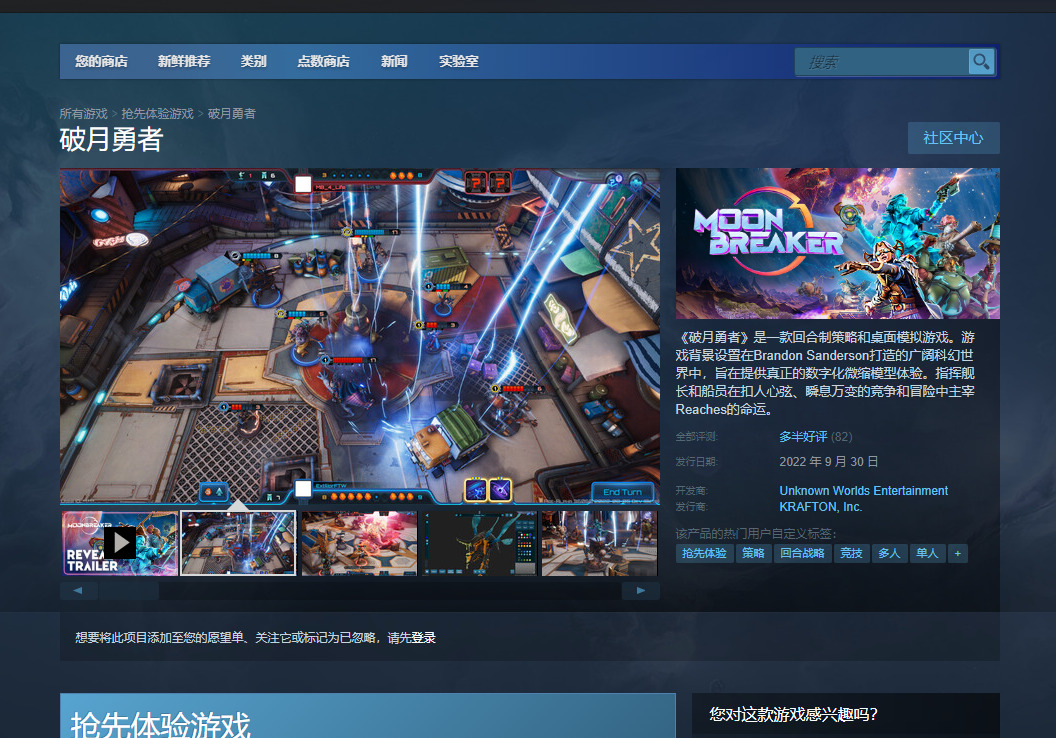This screenshot has width=1056, height=738.
Task: Open the 您的商店 menu
Action: click(x=102, y=61)
